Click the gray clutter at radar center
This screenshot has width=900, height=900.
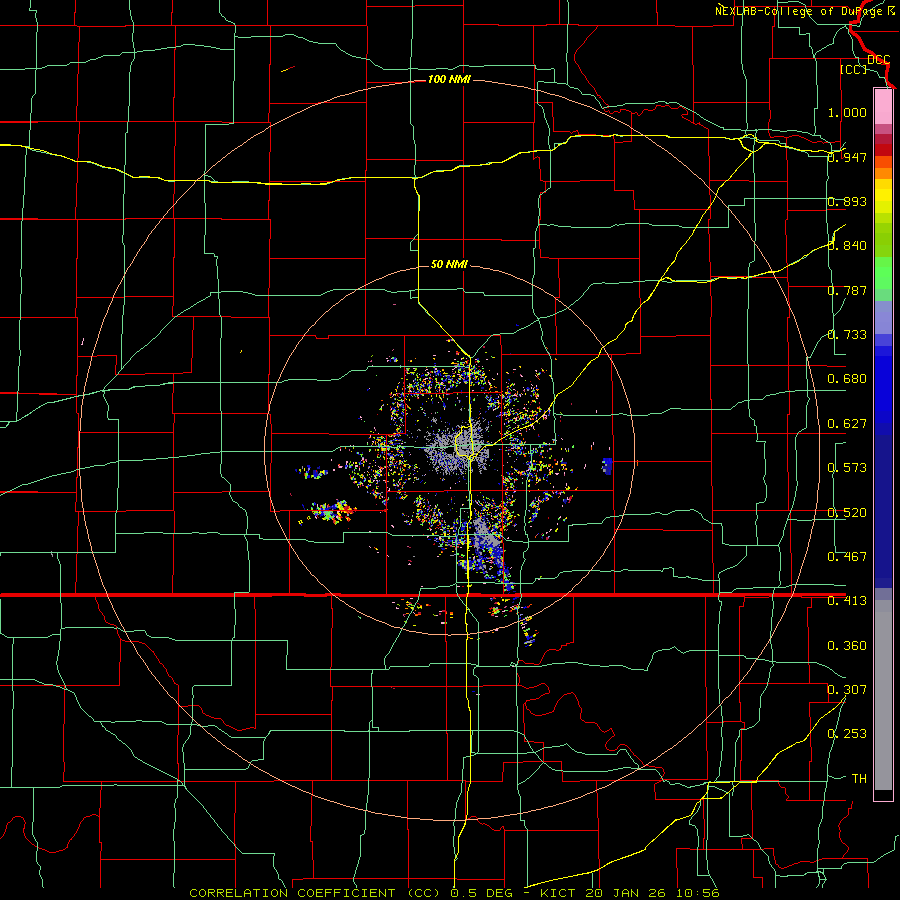tap(457, 449)
